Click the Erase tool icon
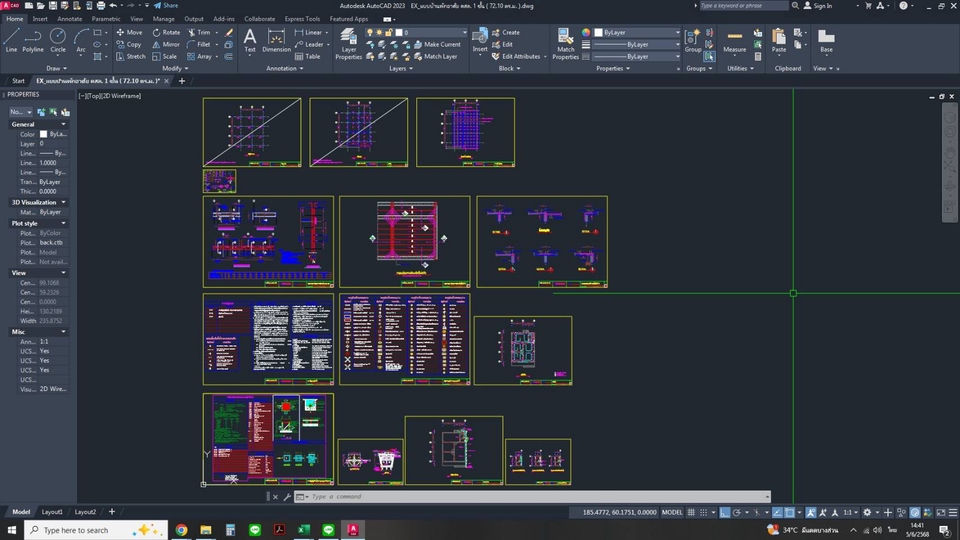960x540 pixels. coord(228,32)
